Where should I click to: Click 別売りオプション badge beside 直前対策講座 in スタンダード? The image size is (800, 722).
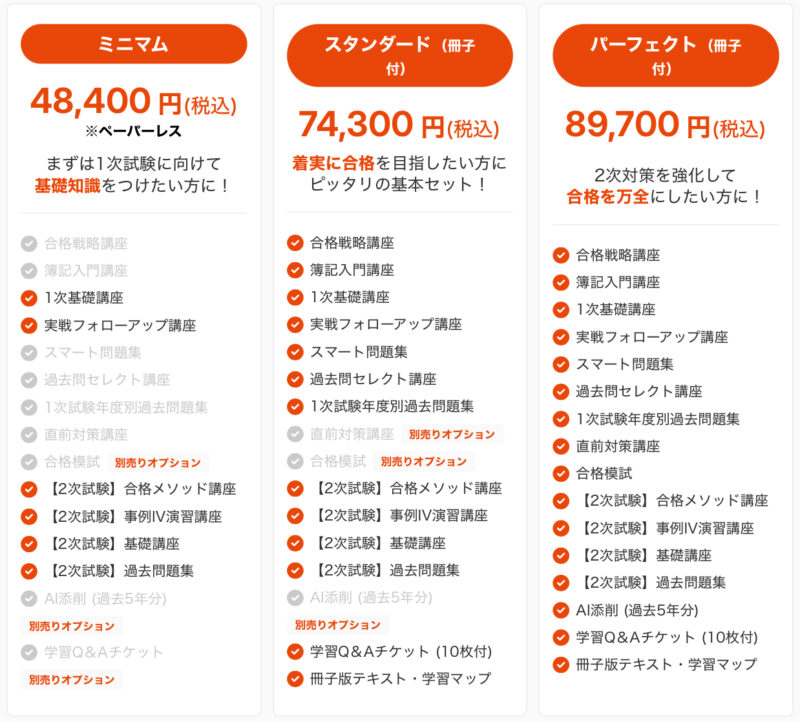[451, 434]
